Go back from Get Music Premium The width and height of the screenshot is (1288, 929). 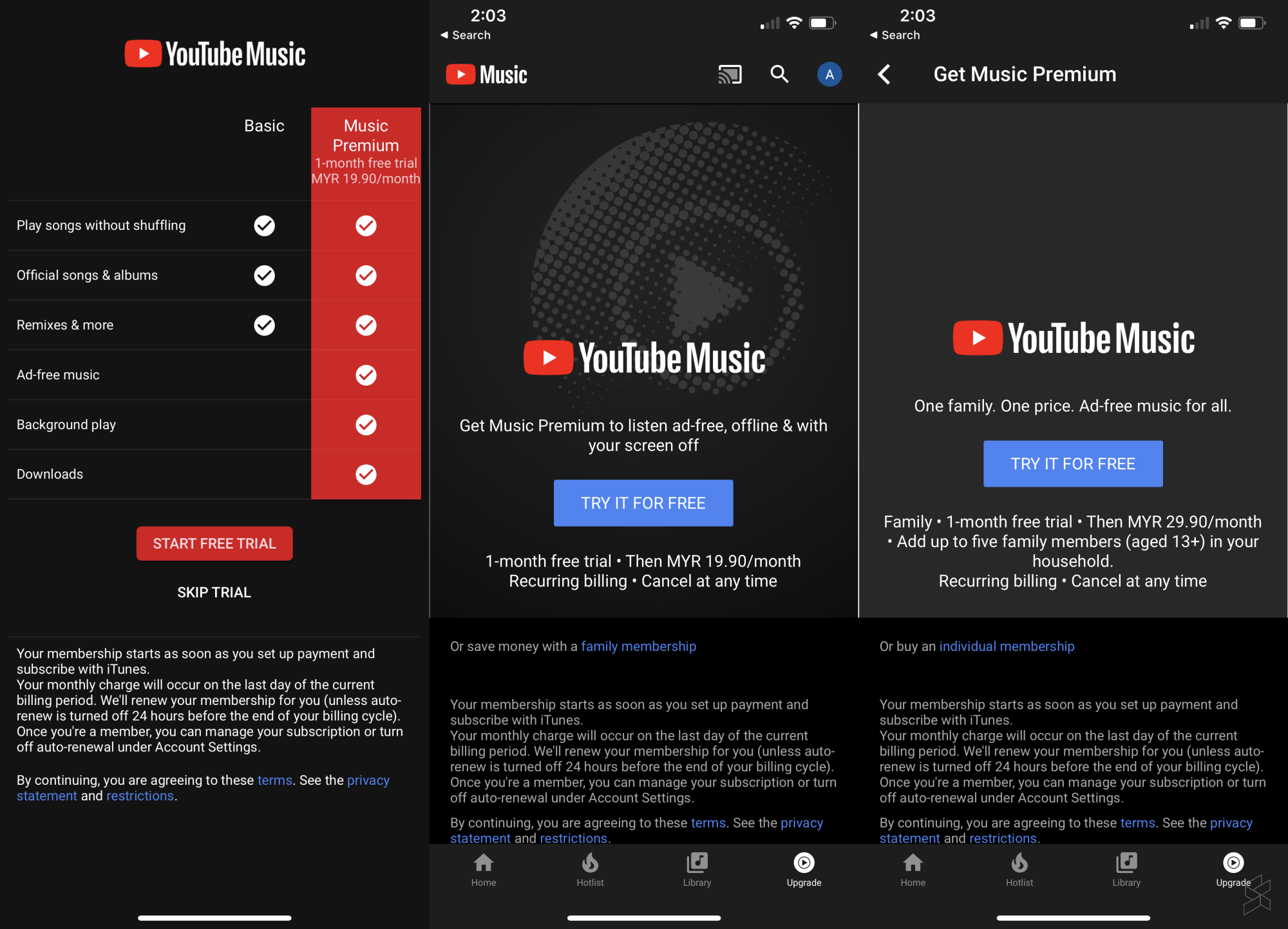click(x=885, y=75)
